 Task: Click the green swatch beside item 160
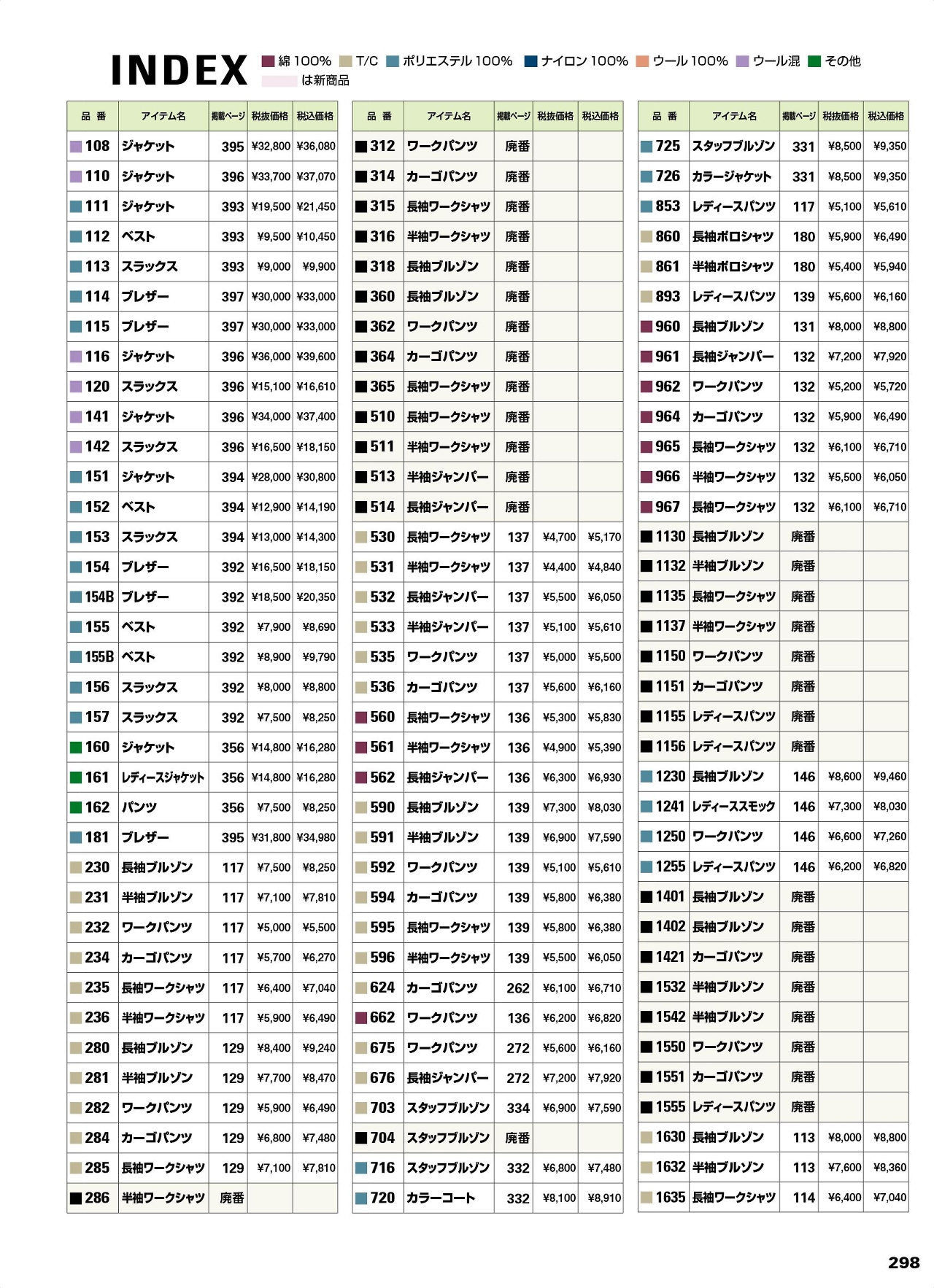pos(76,748)
